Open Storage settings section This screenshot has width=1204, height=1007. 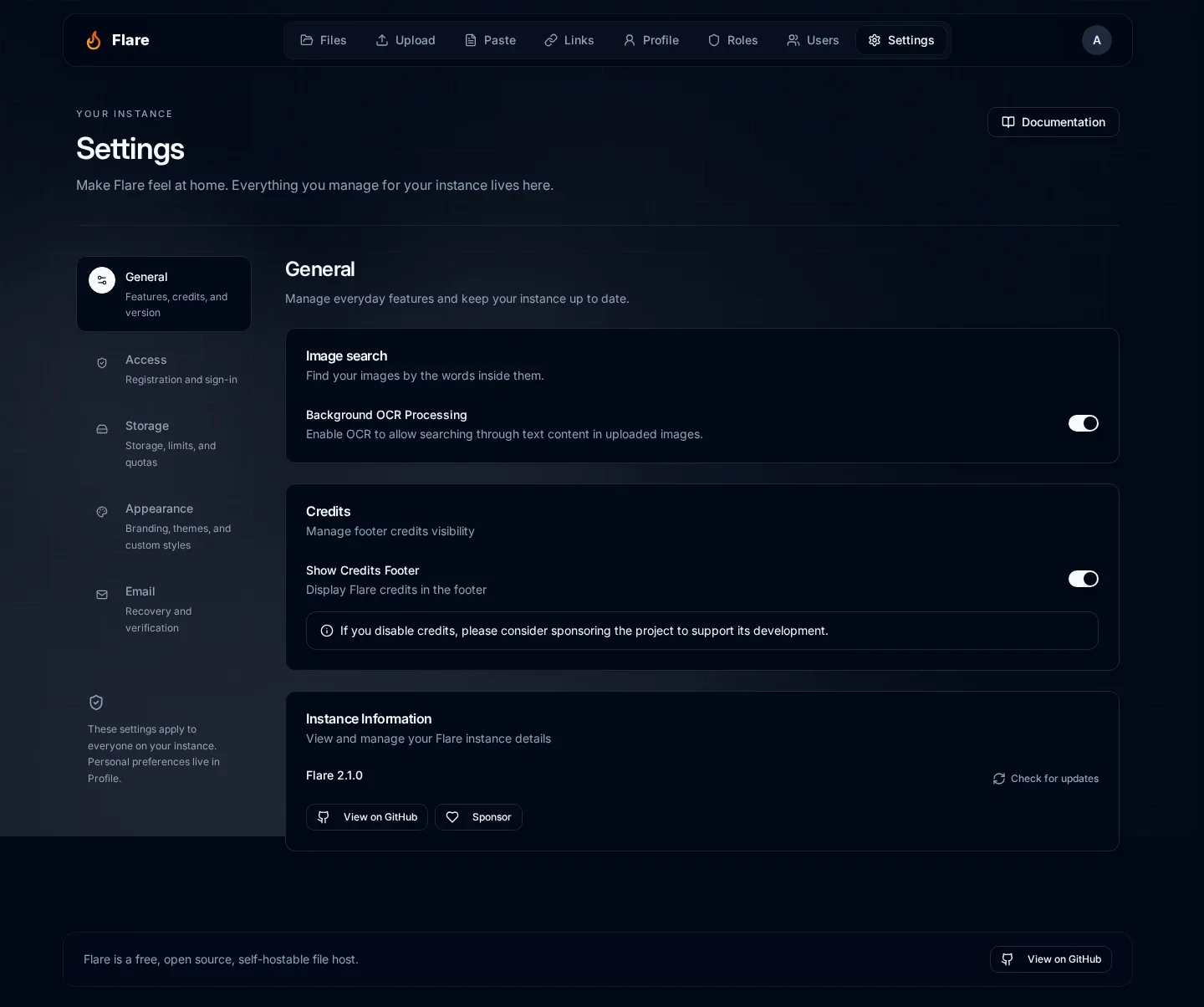[x=164, y=443]
